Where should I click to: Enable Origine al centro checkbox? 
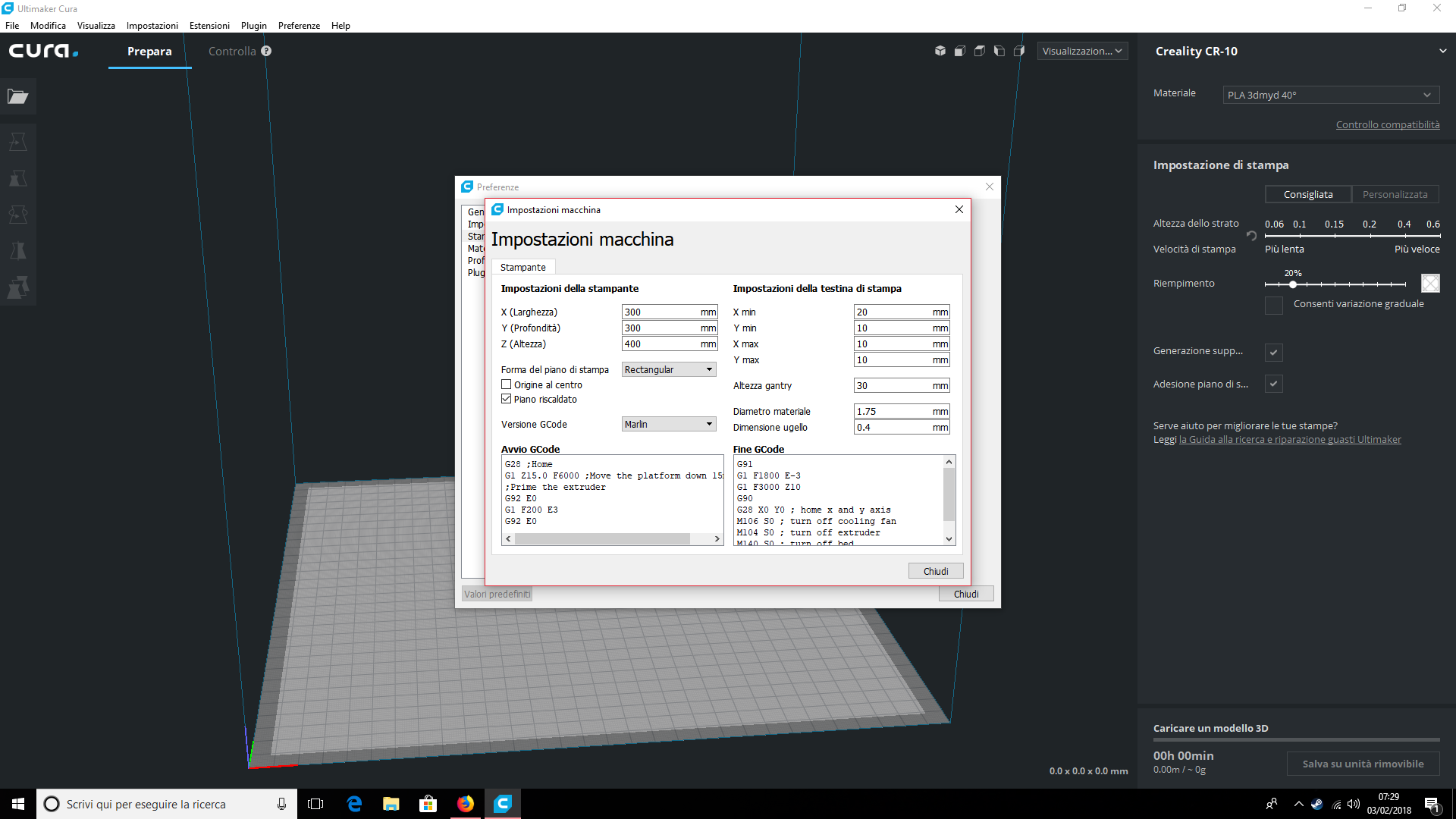click(507, 384)
